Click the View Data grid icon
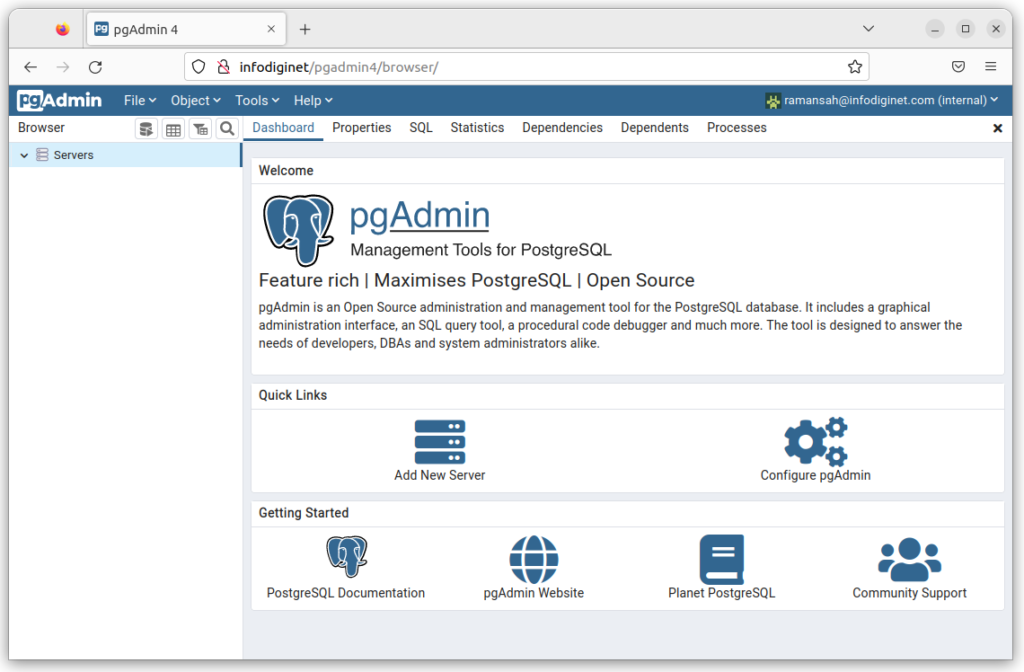 pyautogui.click(x=173, y=129)
